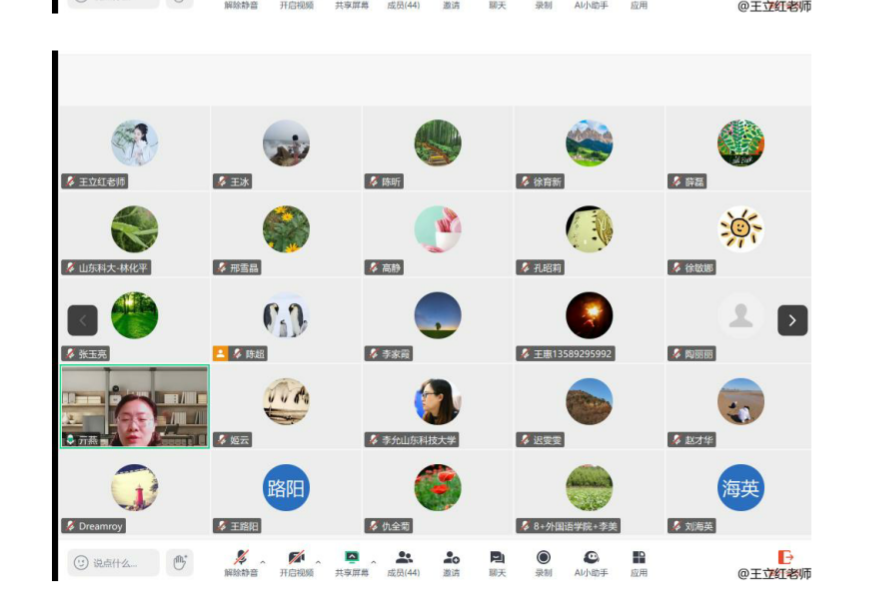The width and height of the screenshot is (896, 592).
Task: Go to previous page of participants
Action: coord(82,320)
